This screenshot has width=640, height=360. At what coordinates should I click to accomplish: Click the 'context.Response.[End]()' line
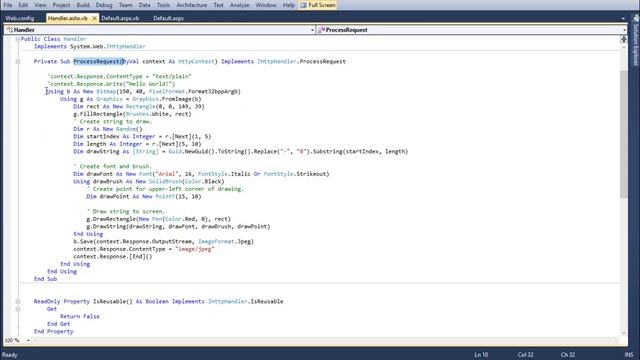pyautogui.click(x=113, y=257)
